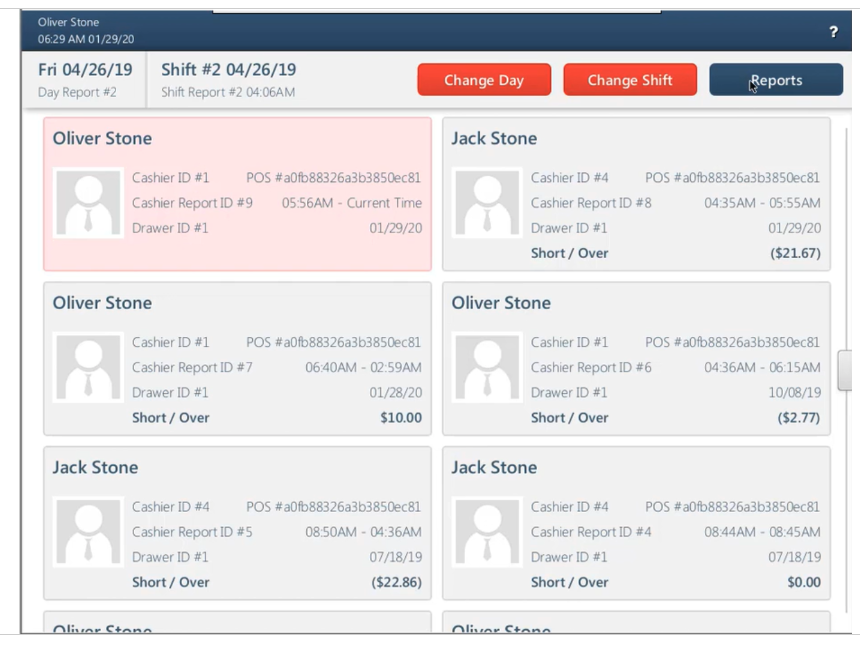Click Oliver Stone's avatar on the highlighted report

[x=87, y=202]
